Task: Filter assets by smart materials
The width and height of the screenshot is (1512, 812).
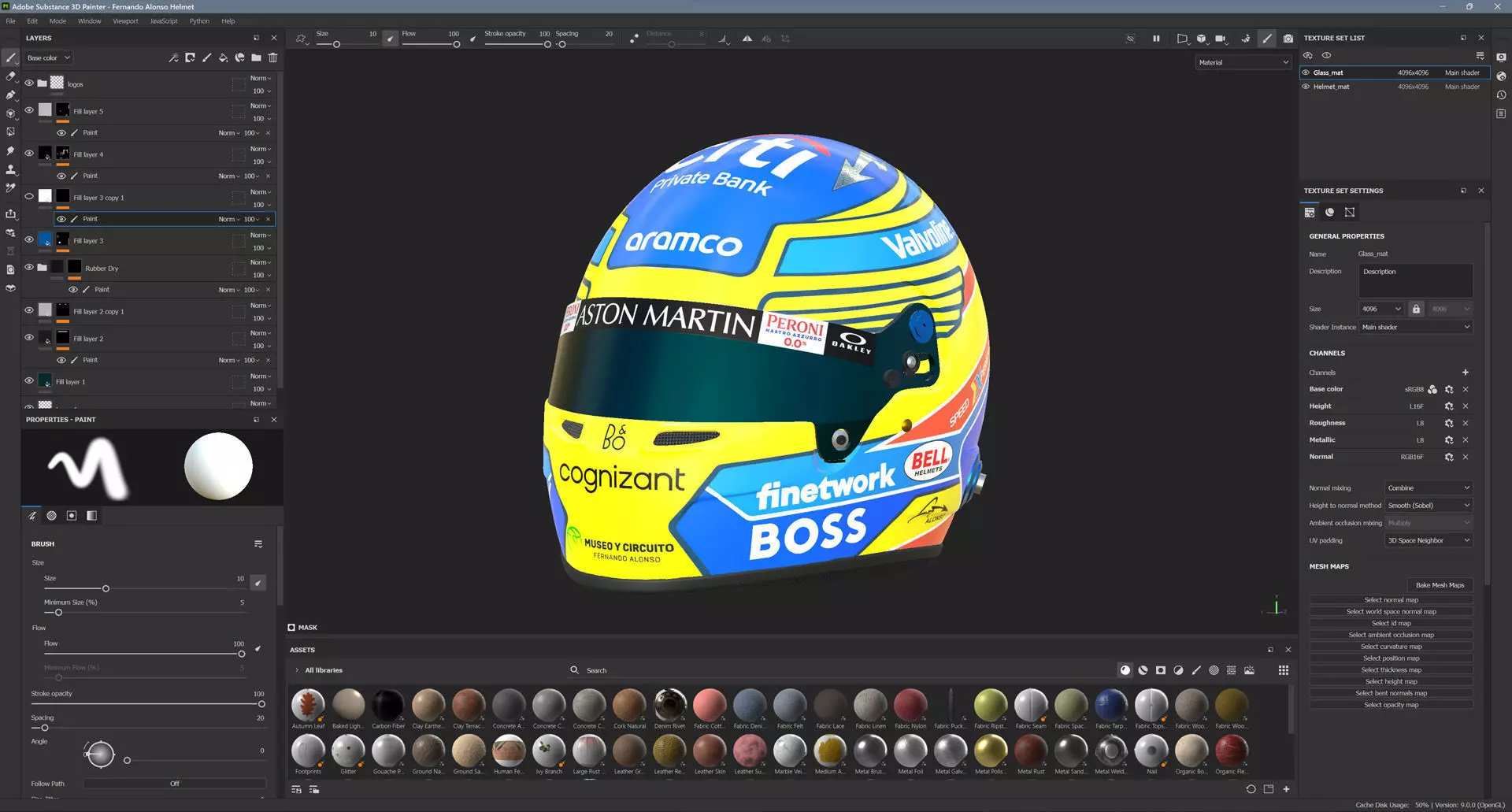Action: (x=1143, y=670)
